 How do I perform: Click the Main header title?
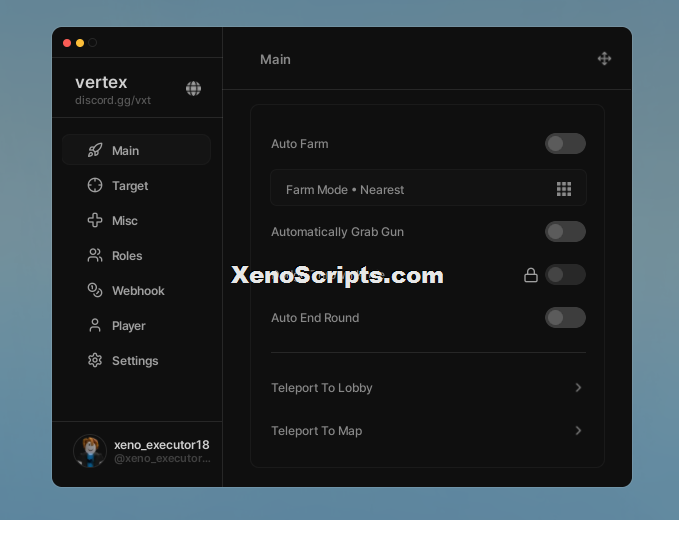point(275,59)
